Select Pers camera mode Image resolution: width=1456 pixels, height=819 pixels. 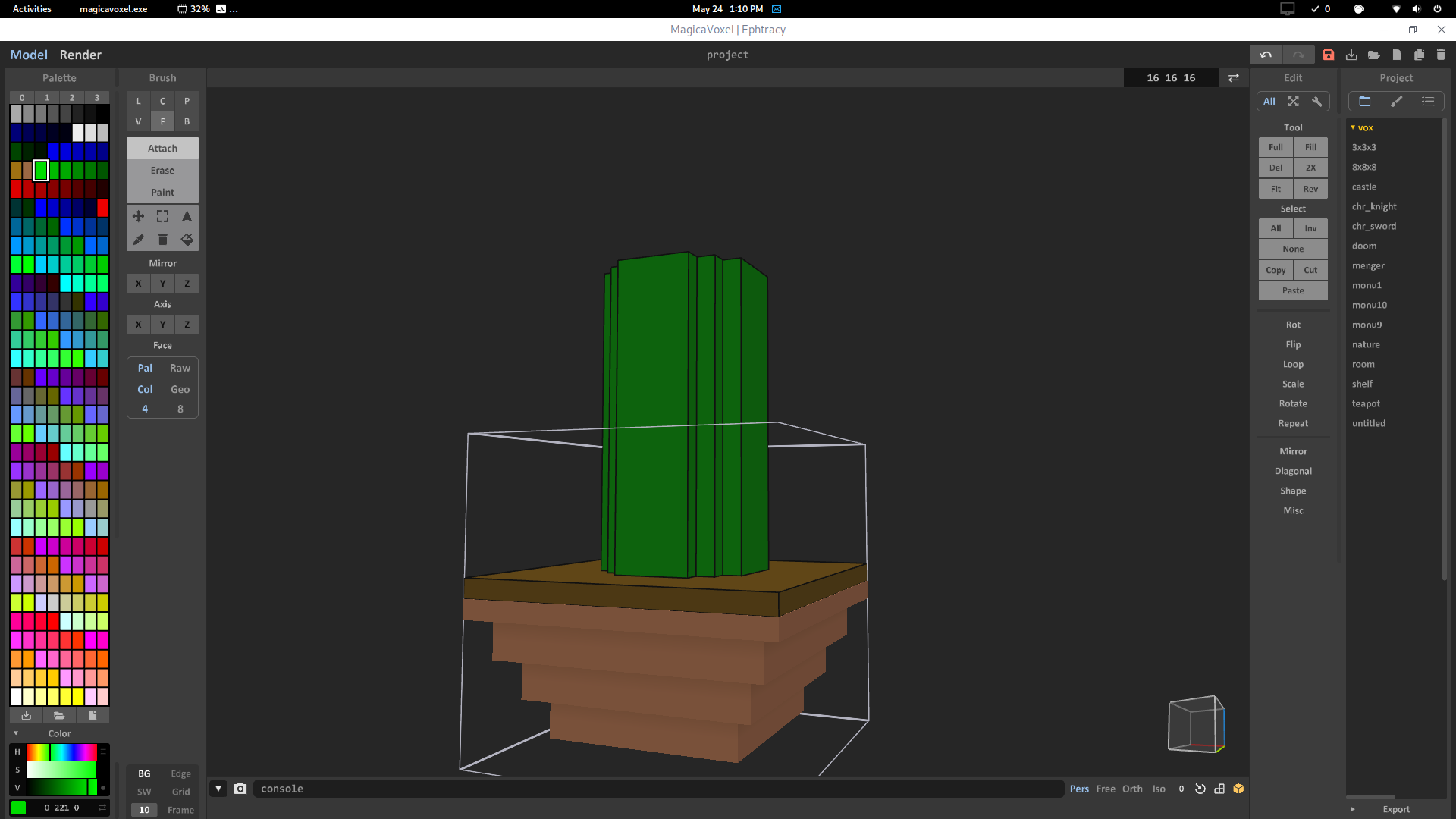pos(1079,789)
